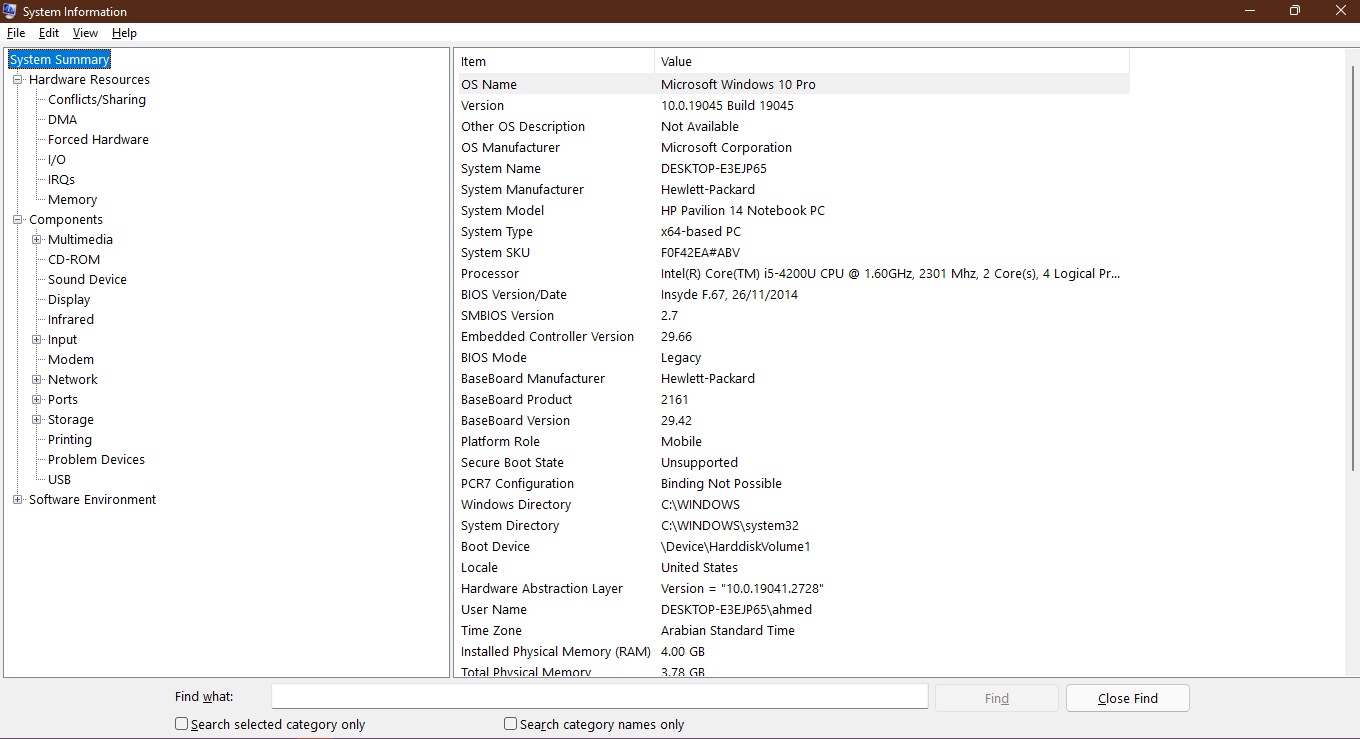This screenshot has height=739, width=1360.
Task: Select CD-ROM in the tree
Action: [74, 260]
